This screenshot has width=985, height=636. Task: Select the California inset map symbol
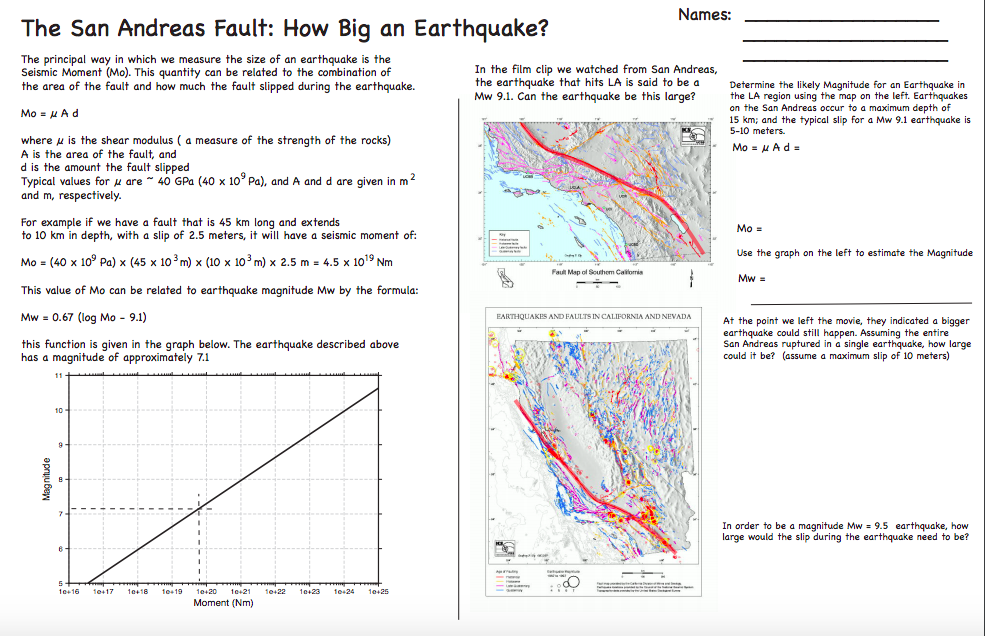point(505,277)
